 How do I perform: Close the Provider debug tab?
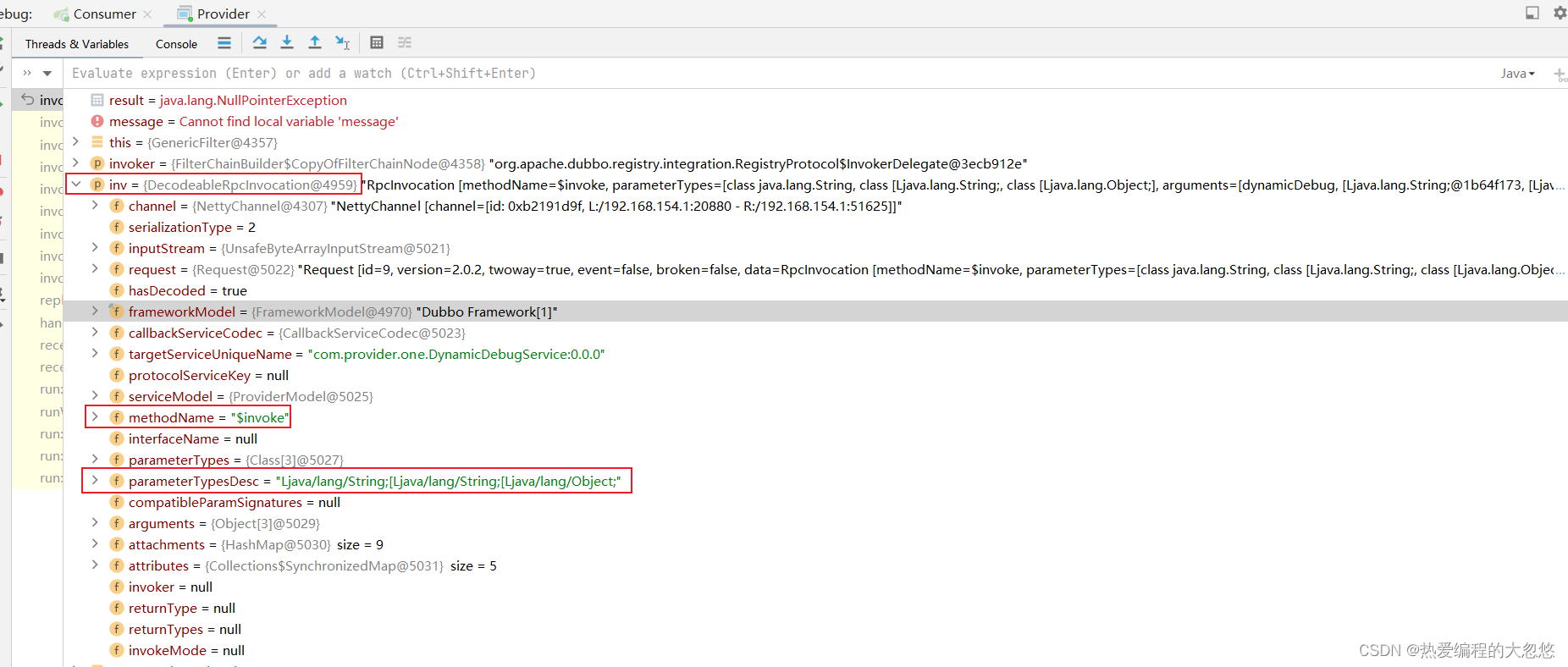tap(262, 14)
